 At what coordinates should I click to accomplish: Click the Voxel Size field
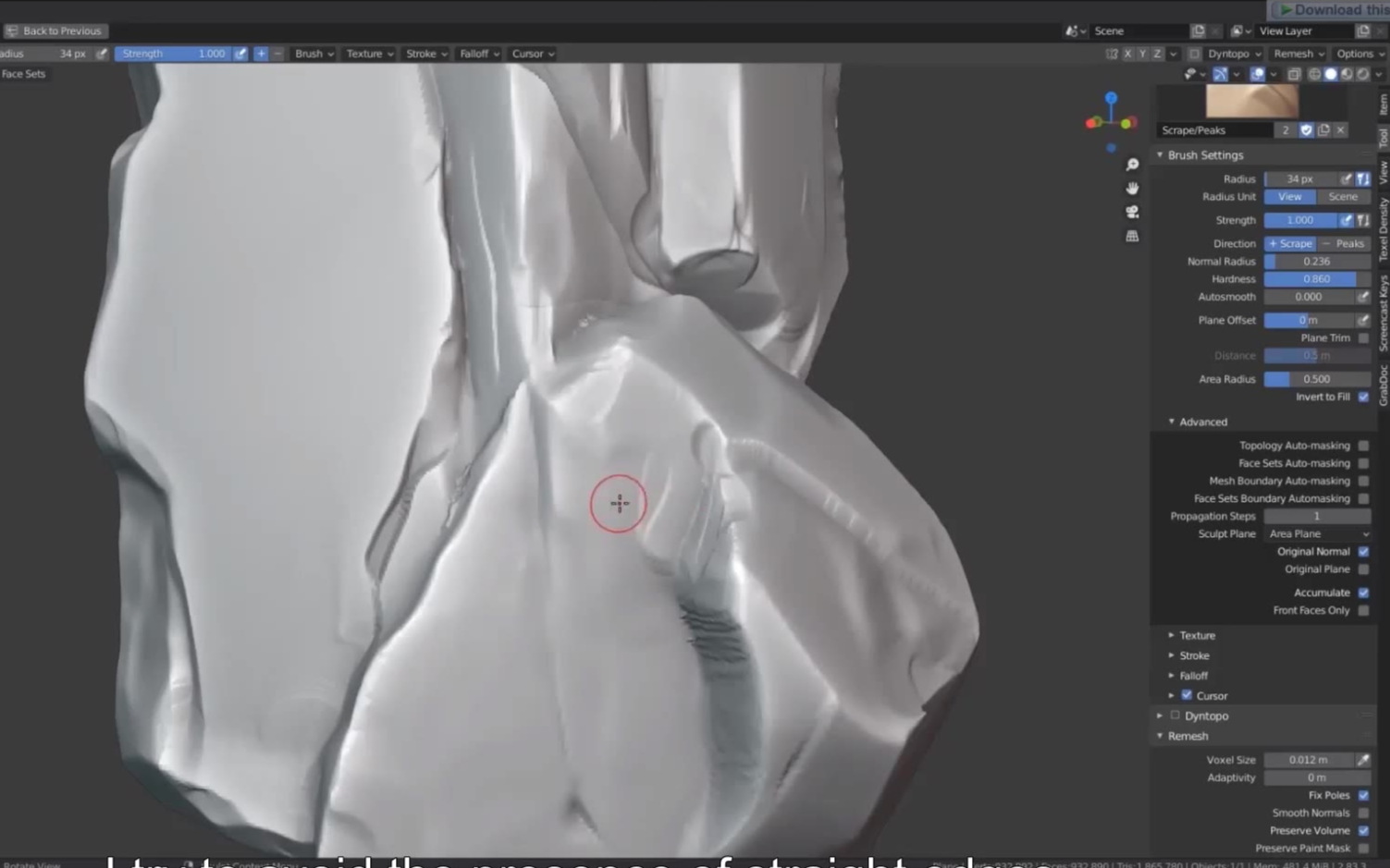click(1308, 760)
